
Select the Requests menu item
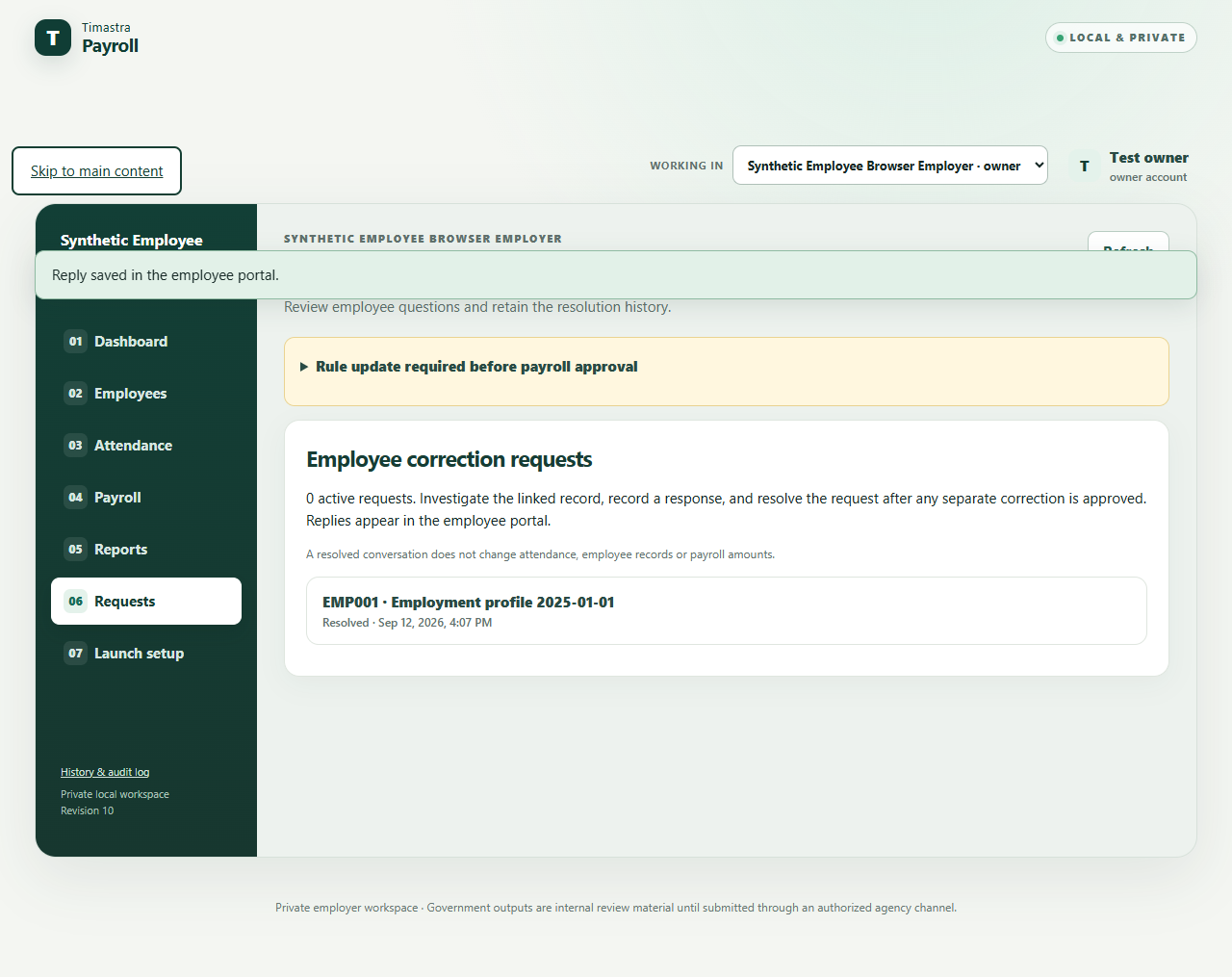point(146,602)
